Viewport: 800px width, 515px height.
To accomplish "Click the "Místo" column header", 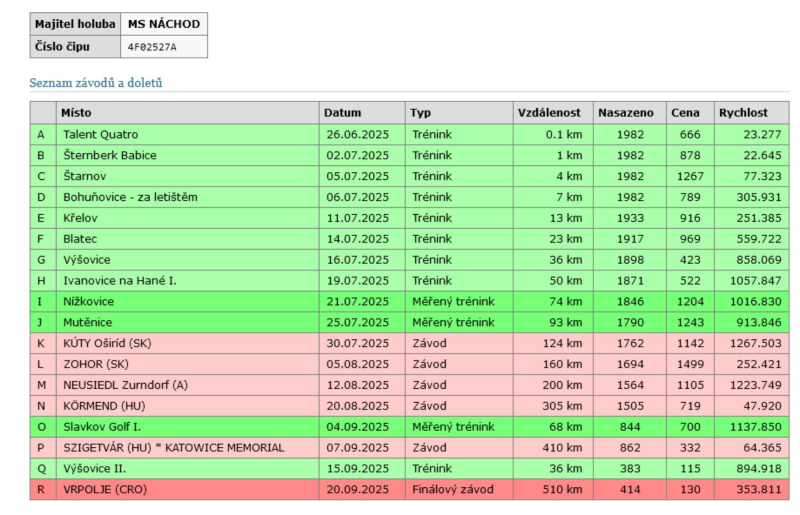I will point(76,113).
